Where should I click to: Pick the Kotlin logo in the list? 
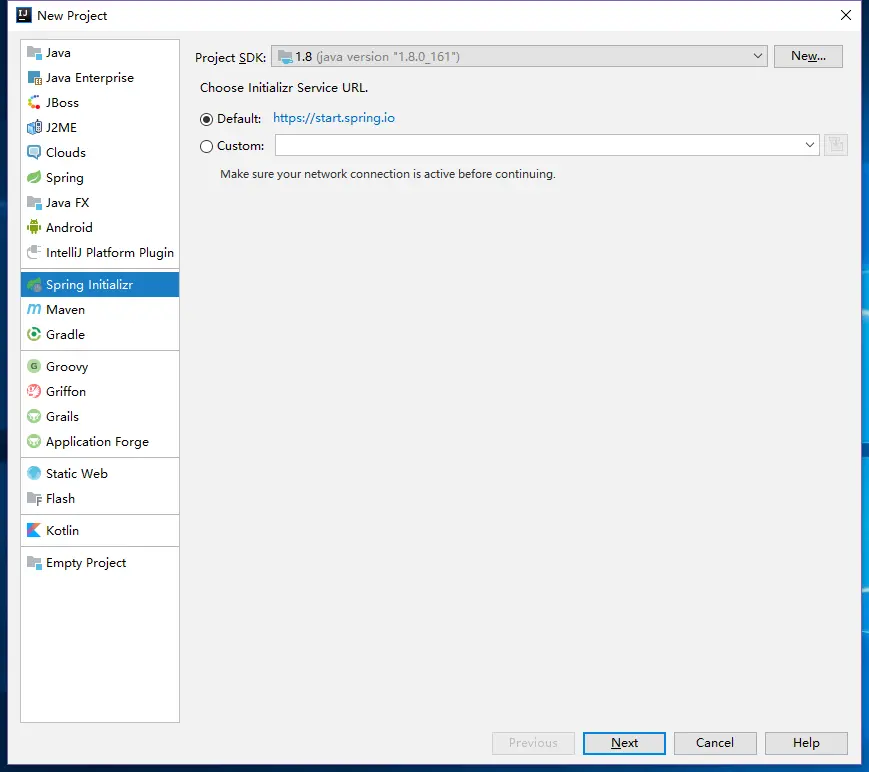click(34, 530)
